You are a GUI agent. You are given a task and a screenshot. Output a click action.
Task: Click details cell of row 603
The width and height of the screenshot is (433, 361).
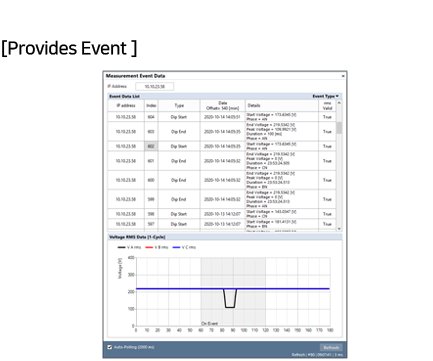point(282,132)
